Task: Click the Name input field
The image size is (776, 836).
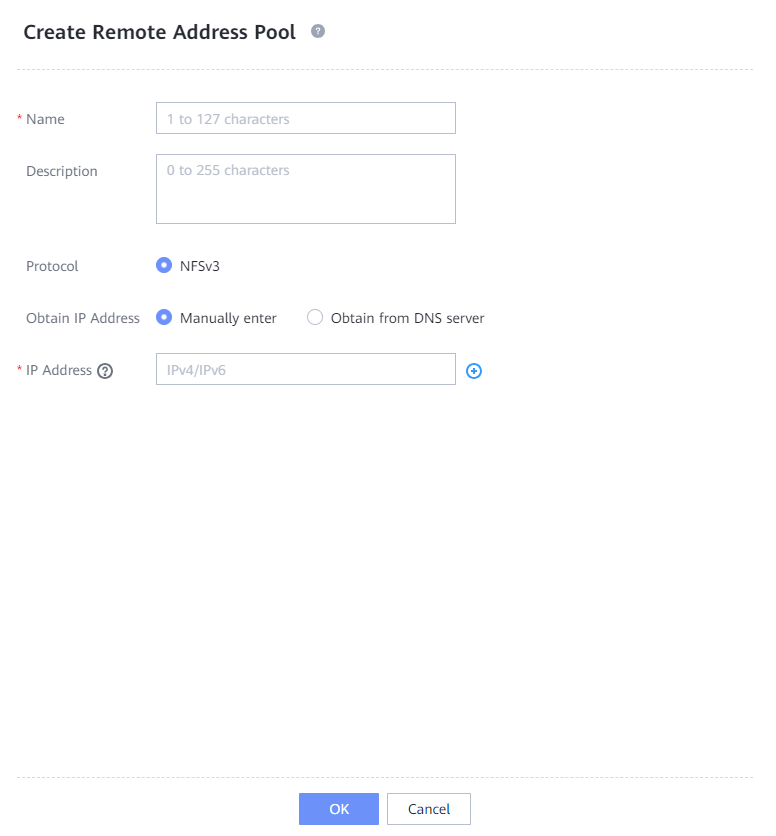Action: point(305,118)
